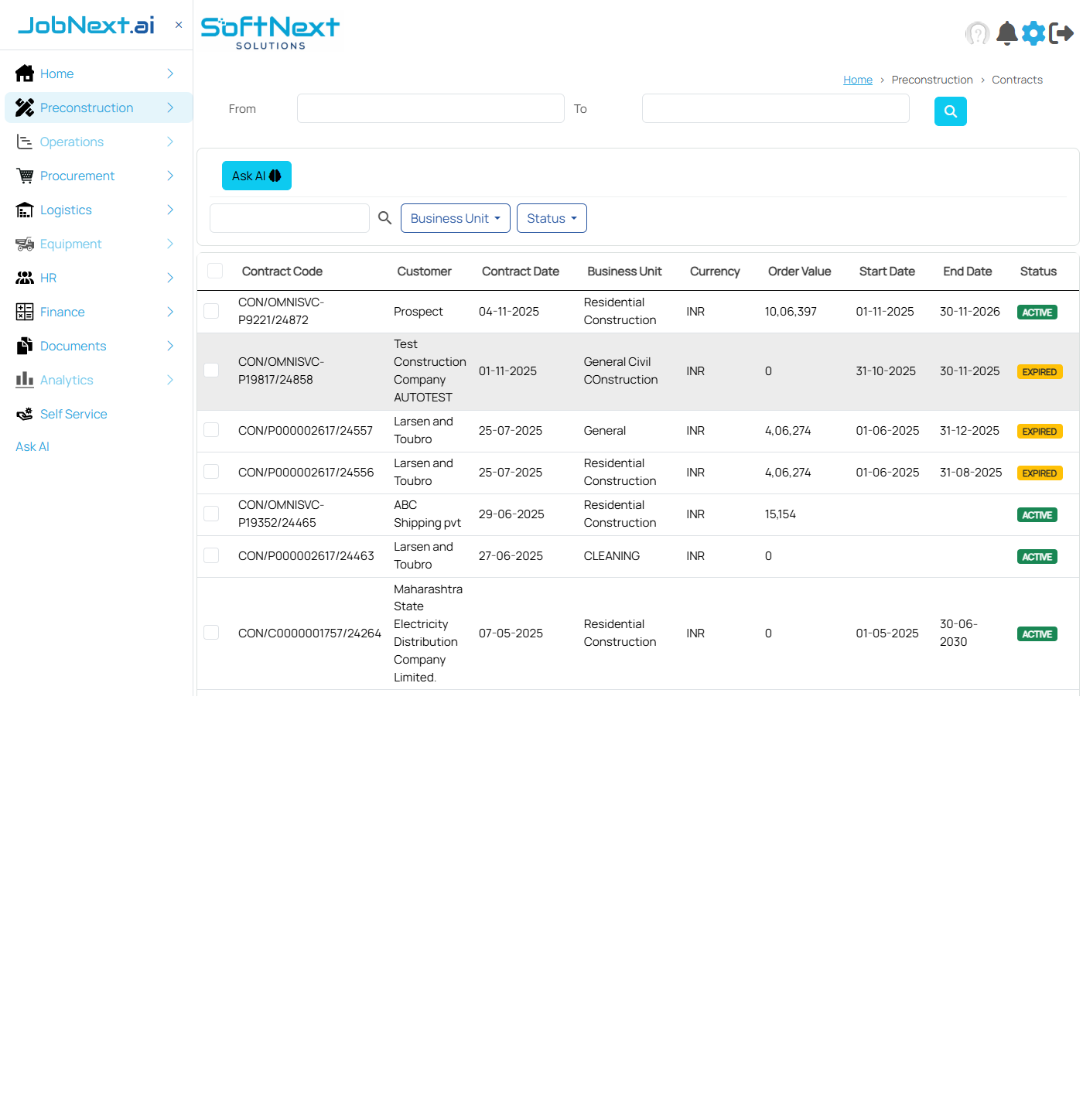This screenshot has height=1120, width=1083.
Task: Click Contracts in the breadcrumb
Action: coord(1017,80)
